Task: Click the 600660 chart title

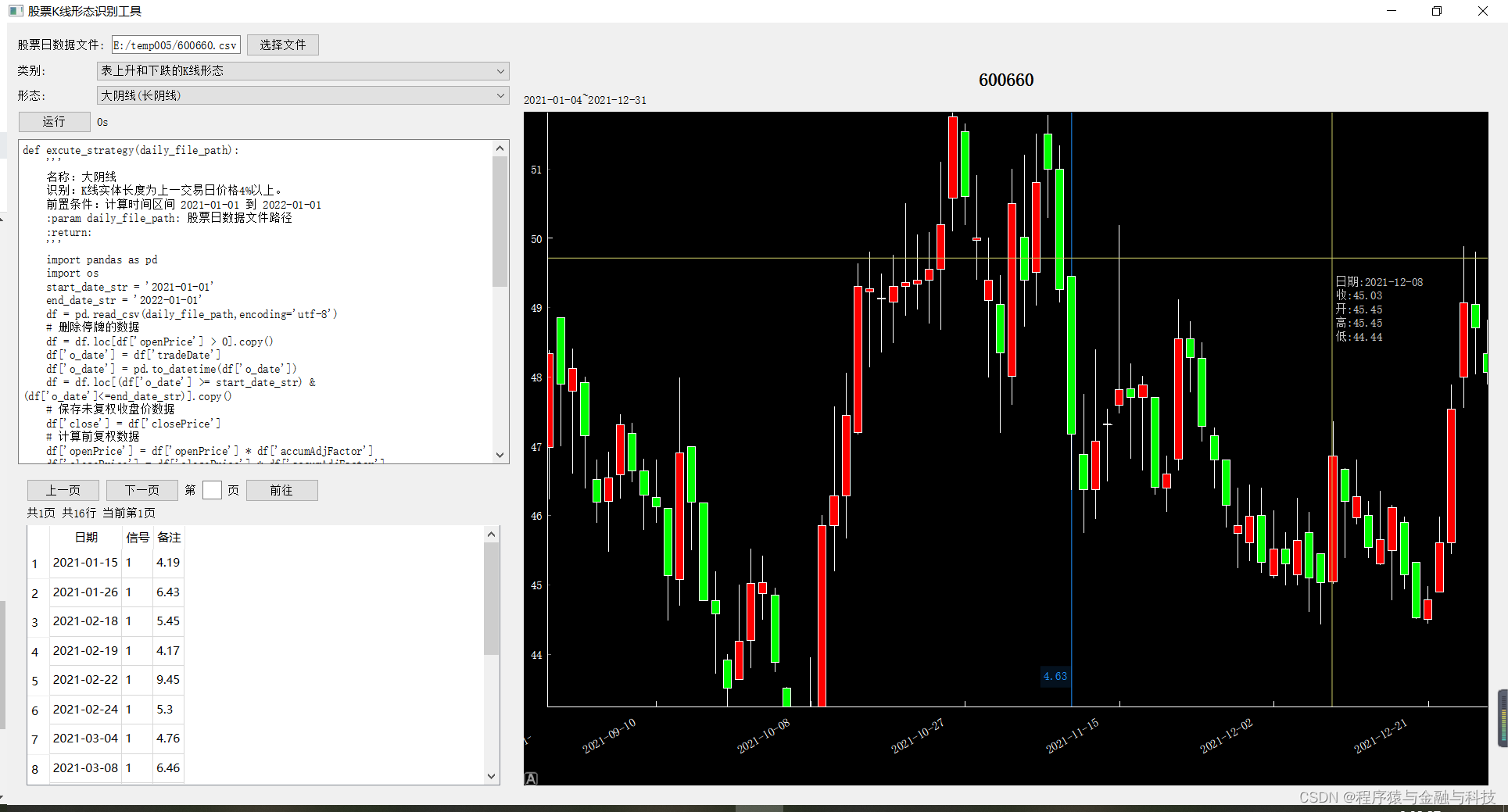Action: pyautogui.click(x=1006, y=80)
